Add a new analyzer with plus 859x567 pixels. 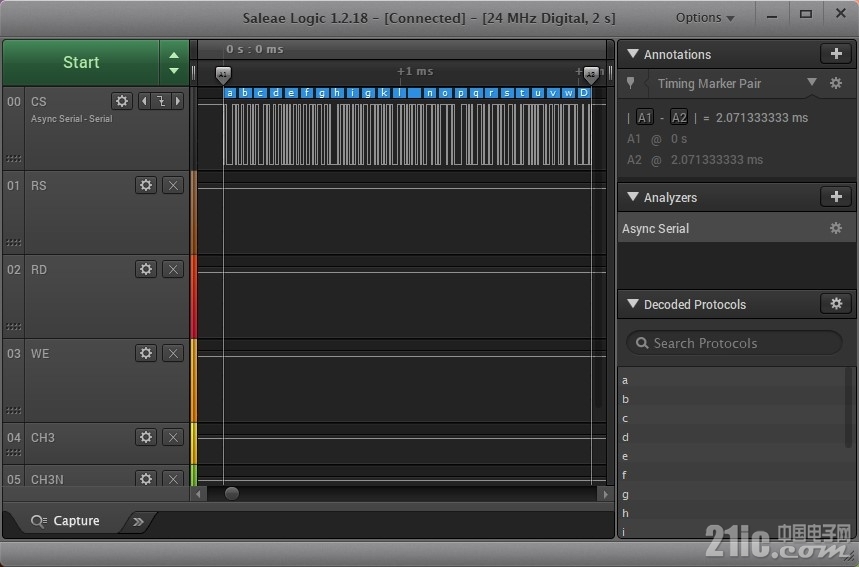[x=836, y=197]
